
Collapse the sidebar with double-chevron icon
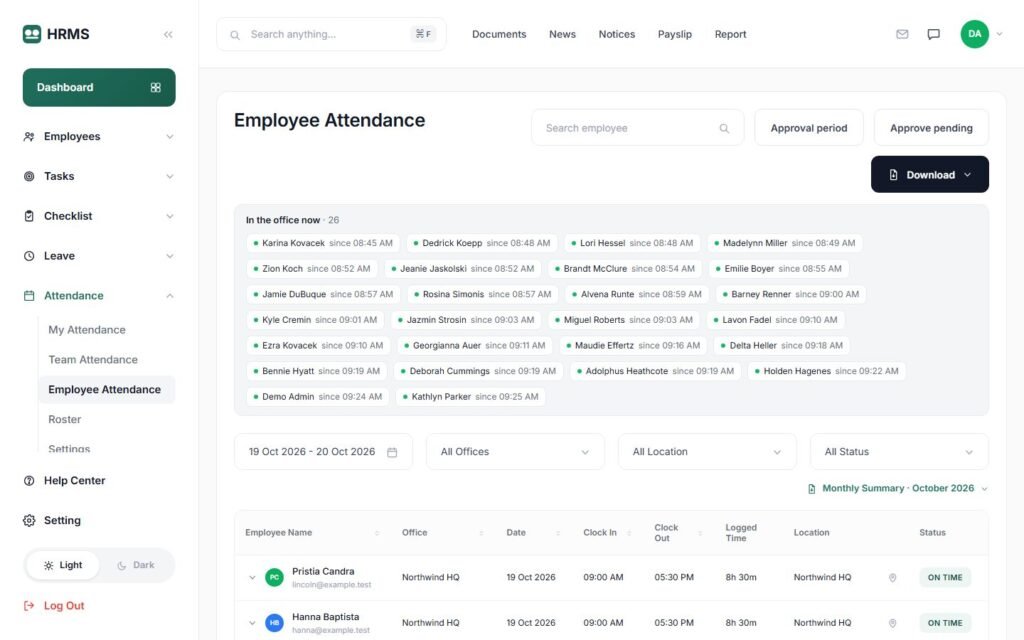pos(168,35)
